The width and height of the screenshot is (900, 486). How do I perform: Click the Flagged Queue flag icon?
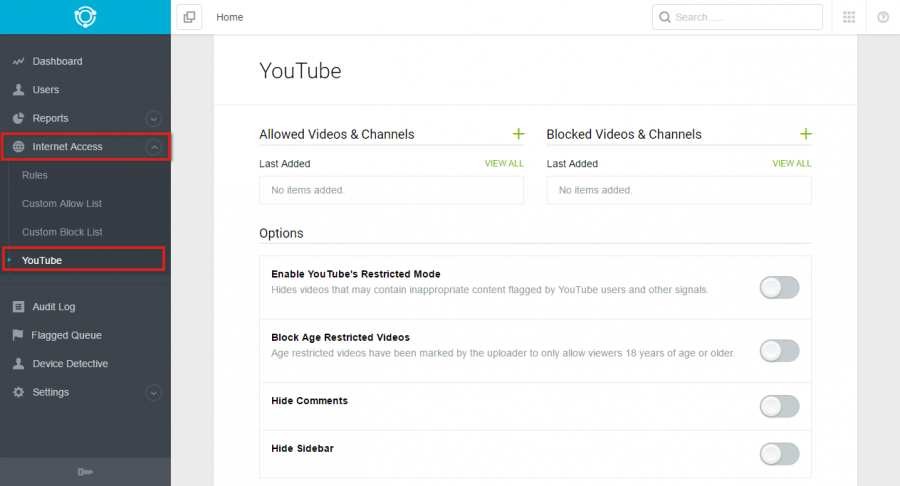pos(18,335)
